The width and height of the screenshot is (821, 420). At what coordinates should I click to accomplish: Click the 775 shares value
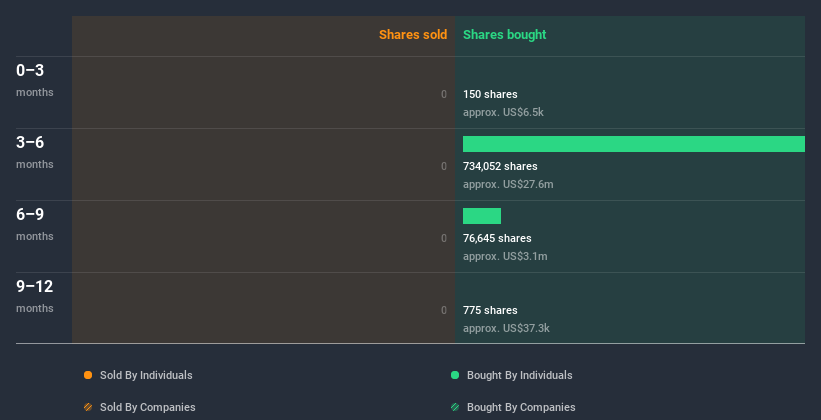[490, 310]
